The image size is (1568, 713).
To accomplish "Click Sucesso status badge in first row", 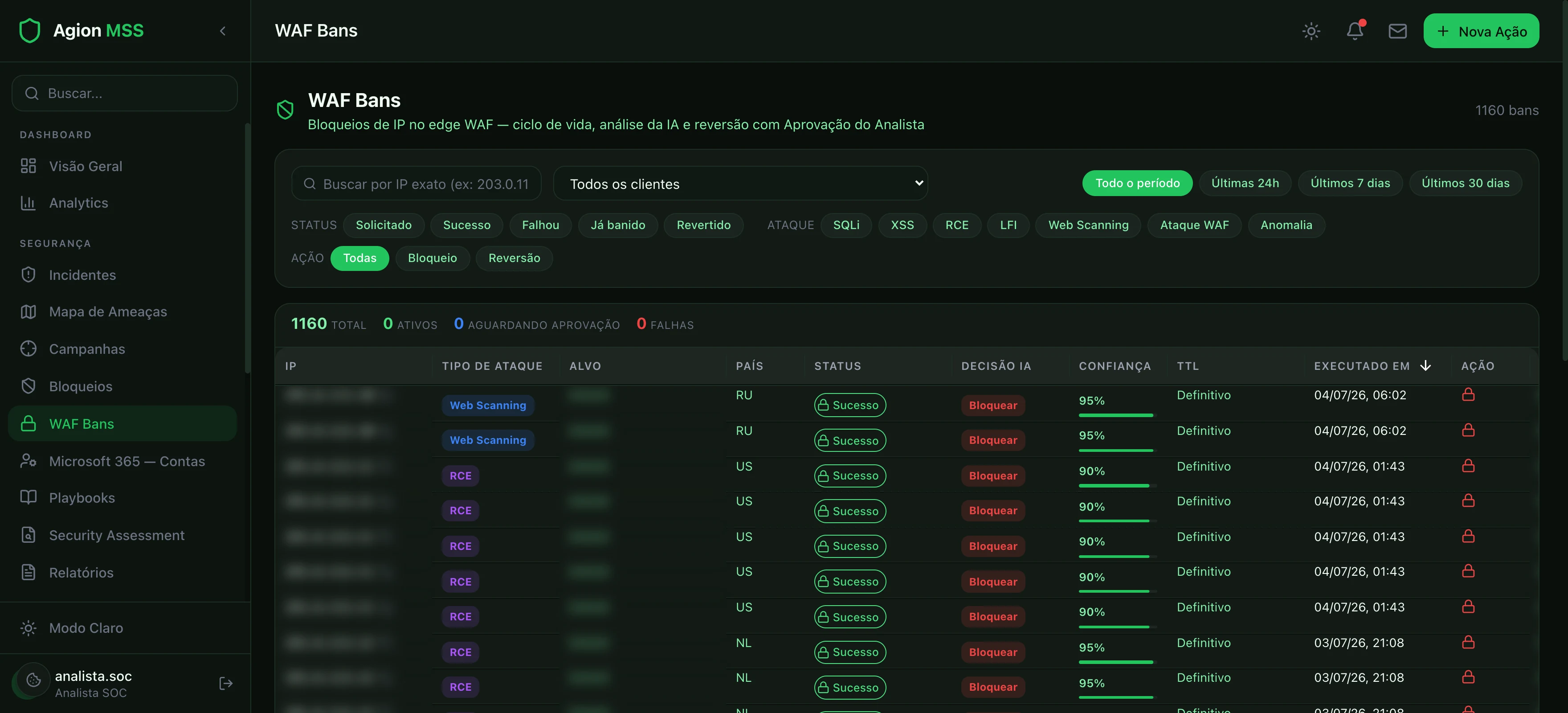I will [850, 405].
